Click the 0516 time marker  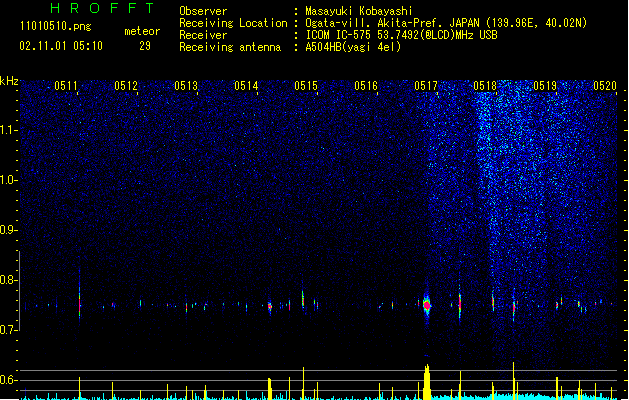click(x=366, y=86)
